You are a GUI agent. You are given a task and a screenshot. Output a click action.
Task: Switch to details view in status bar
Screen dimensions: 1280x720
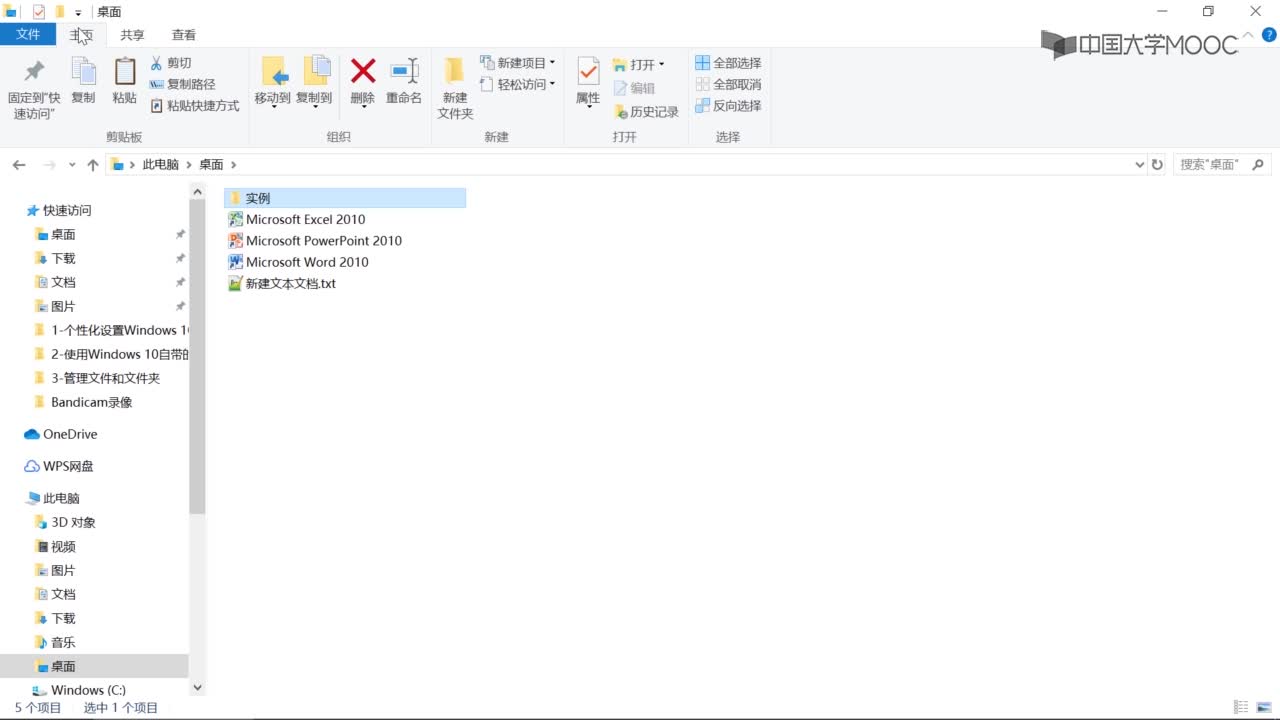click(1241, 707)
